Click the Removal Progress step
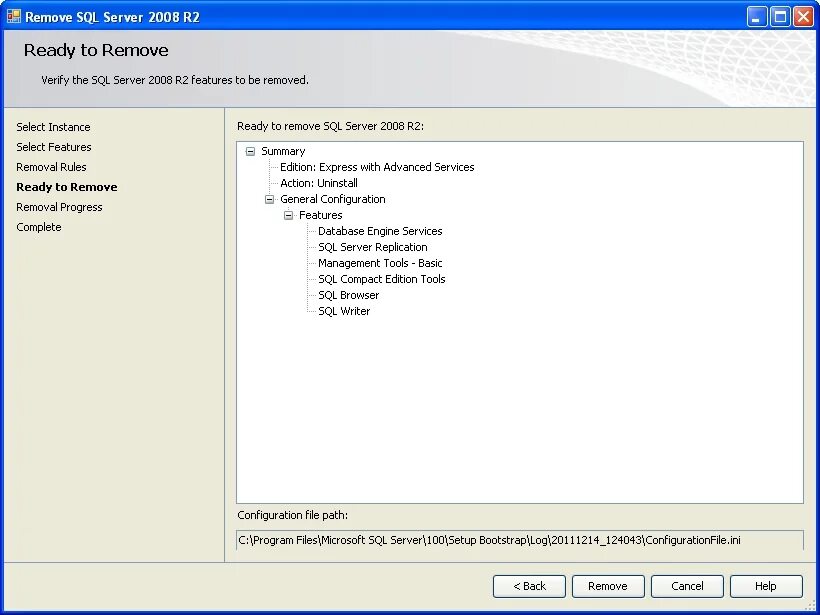Screen dimensions: 820x615 tap(59, 207)
